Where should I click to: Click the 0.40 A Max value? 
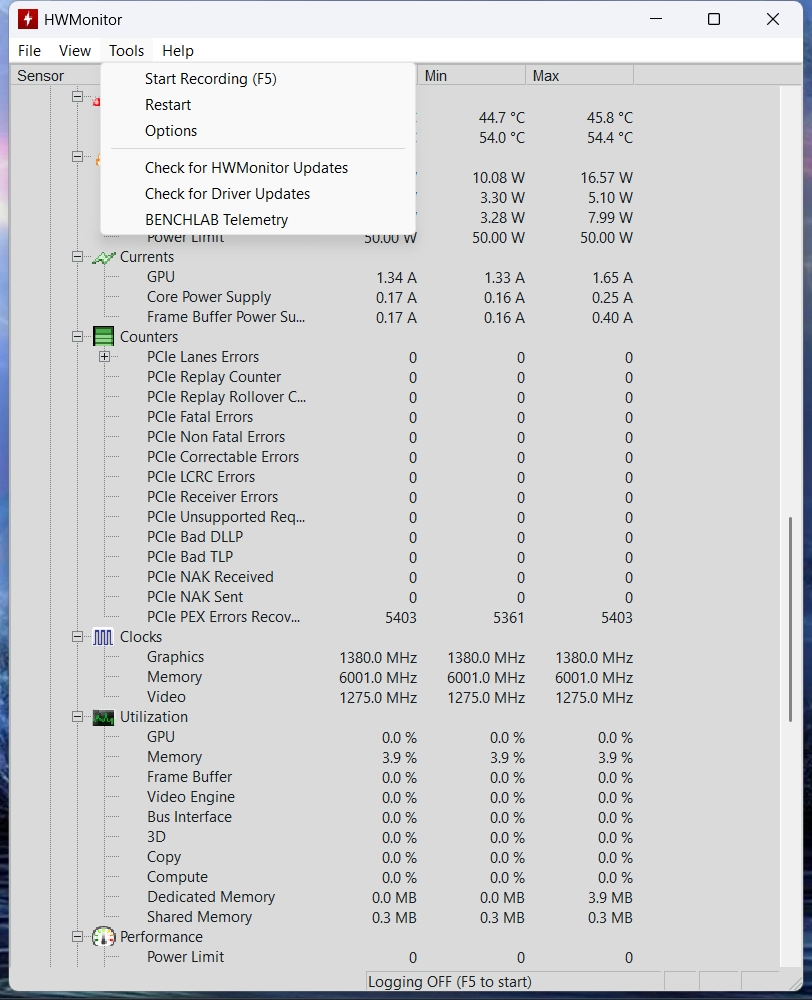(612, 318)
